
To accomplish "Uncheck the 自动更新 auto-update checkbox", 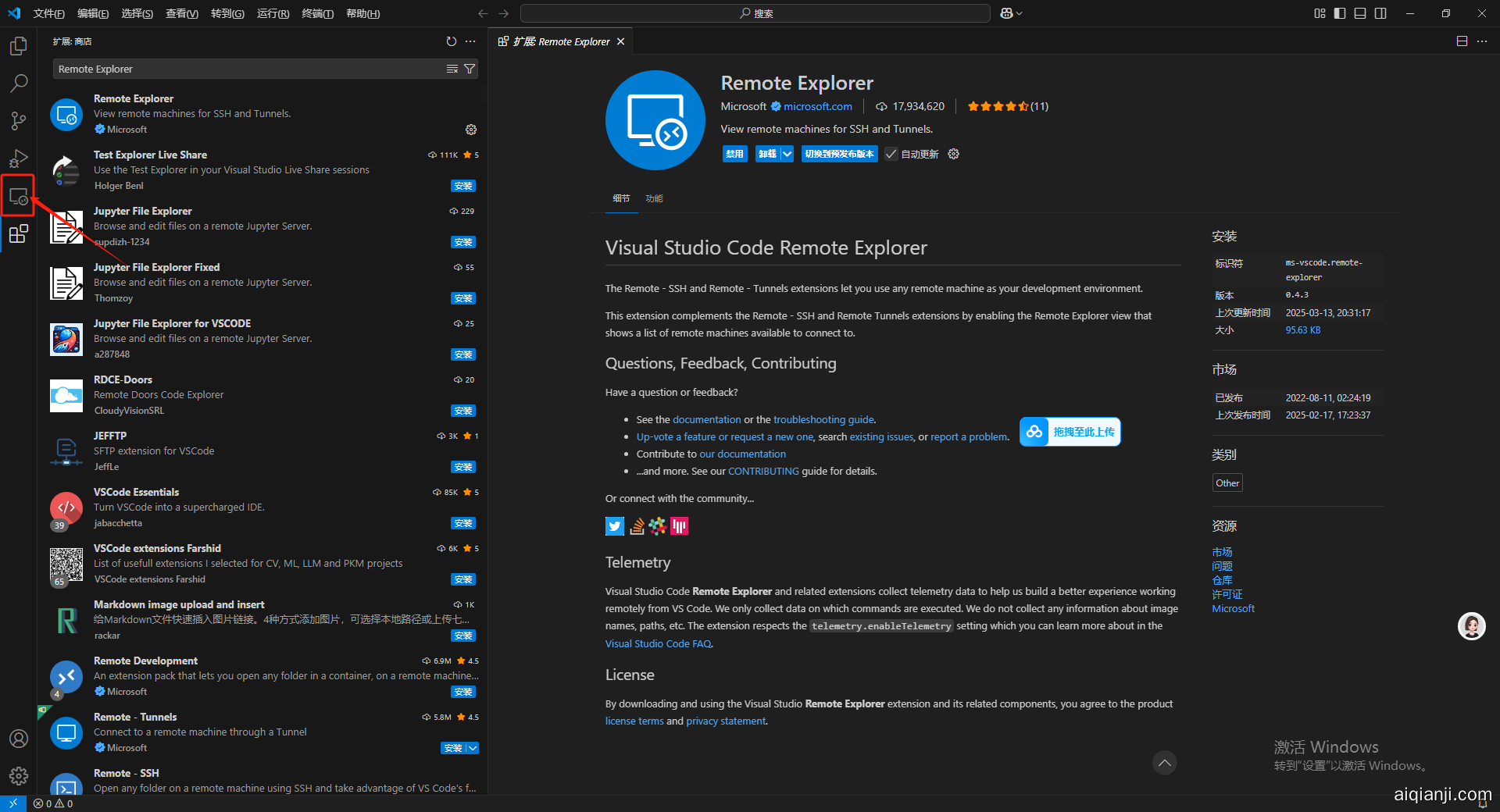I will click(891, 154).
